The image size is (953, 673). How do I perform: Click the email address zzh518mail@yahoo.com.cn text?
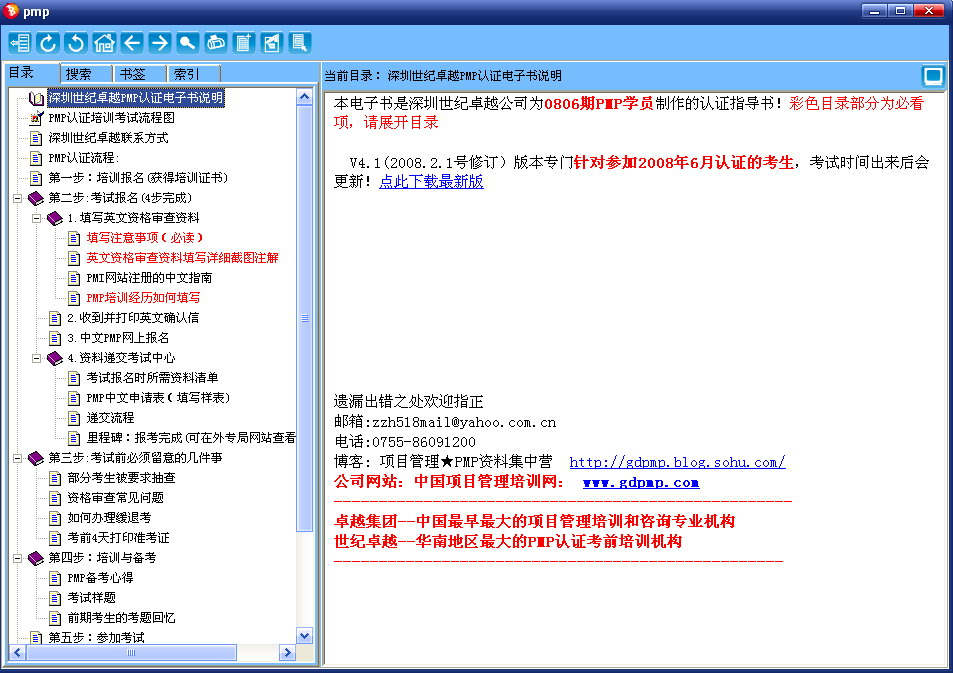pyautogui.click(x=464, y=423)
